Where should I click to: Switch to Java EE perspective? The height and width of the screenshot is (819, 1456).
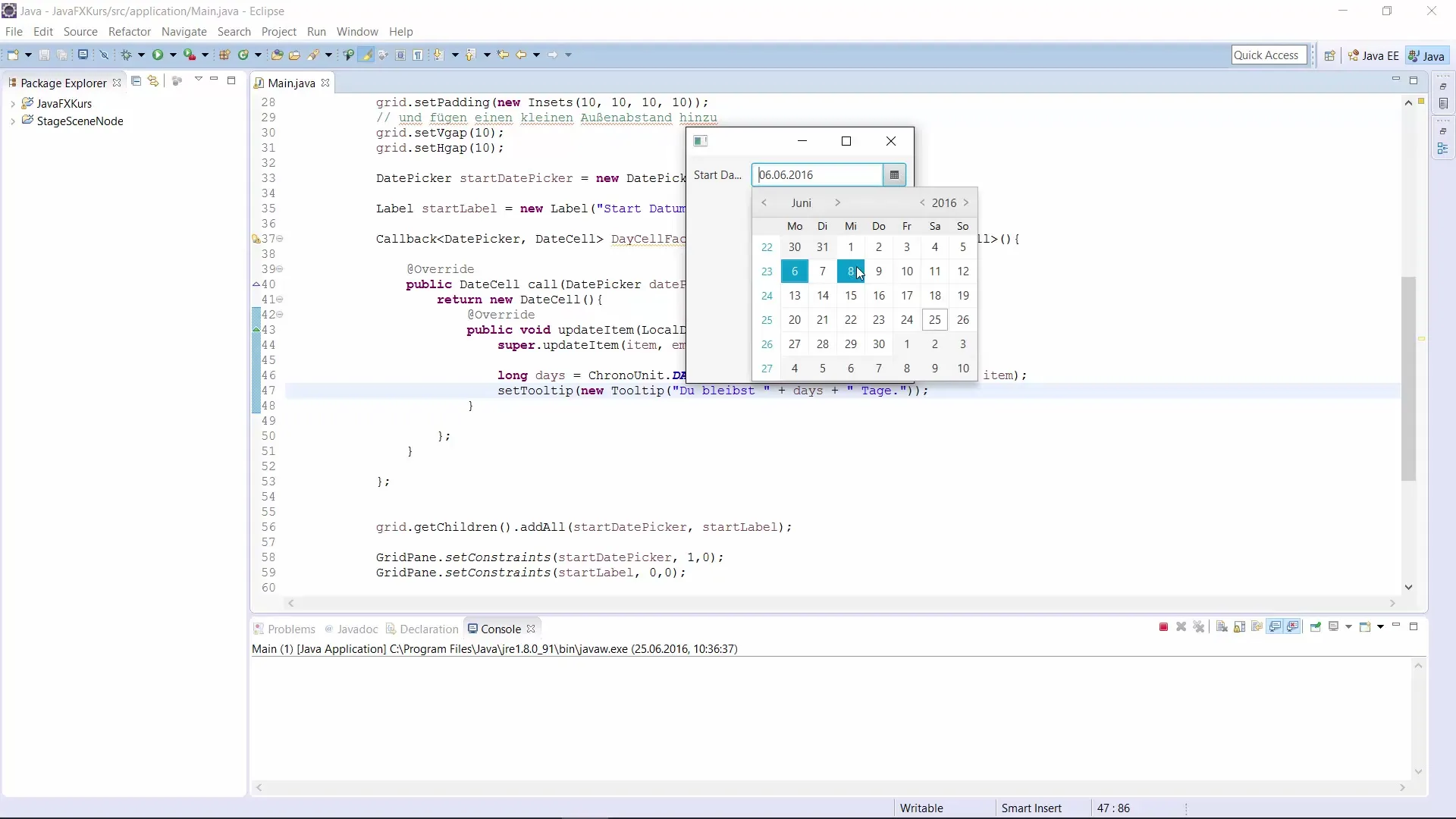click(x=1373, y=56)
